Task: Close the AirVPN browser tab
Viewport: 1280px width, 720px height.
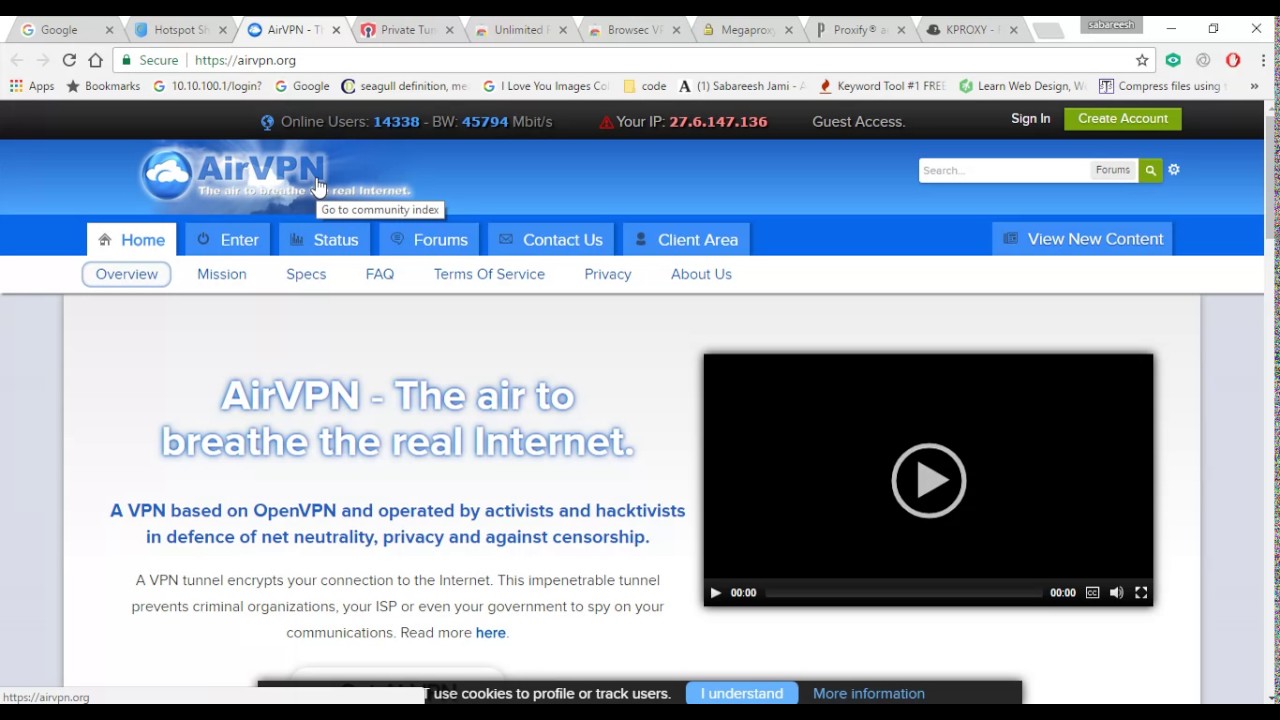Action: click(x=336, y=30)
